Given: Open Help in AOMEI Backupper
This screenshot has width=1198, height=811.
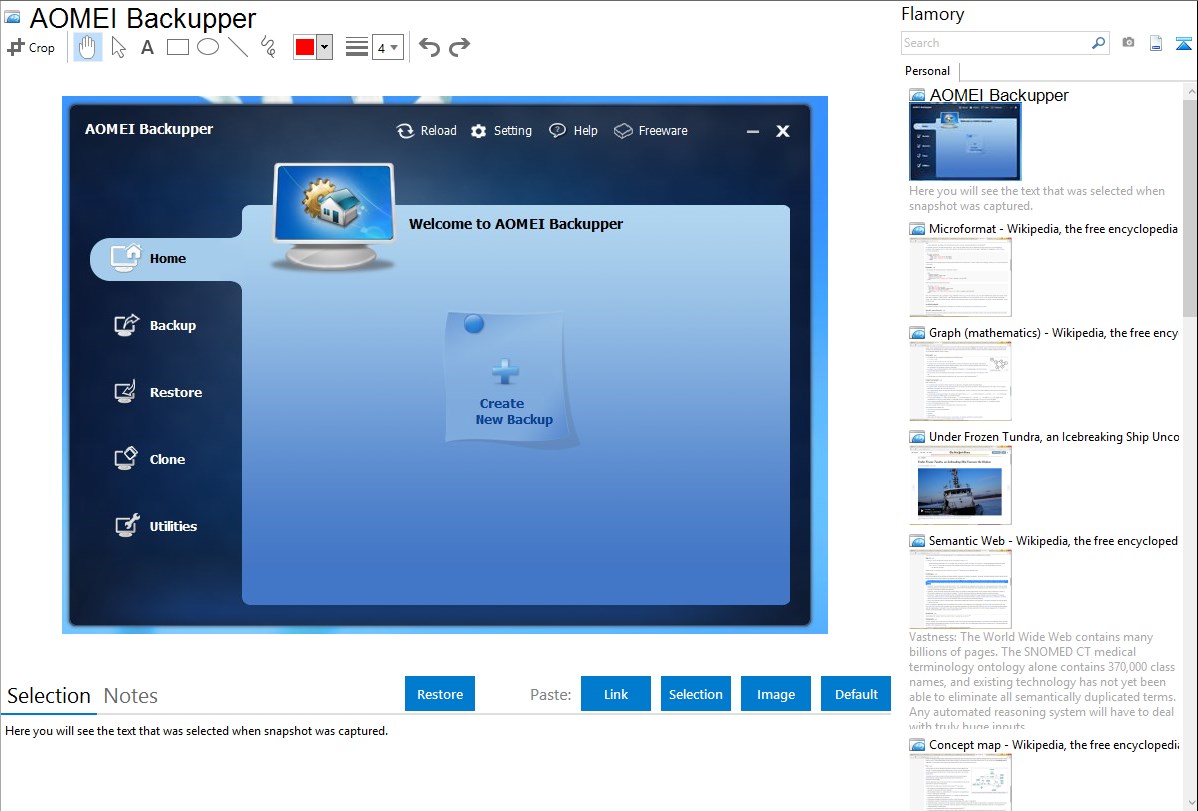Looking at the screenshot, I should click(x=573, y=131).
